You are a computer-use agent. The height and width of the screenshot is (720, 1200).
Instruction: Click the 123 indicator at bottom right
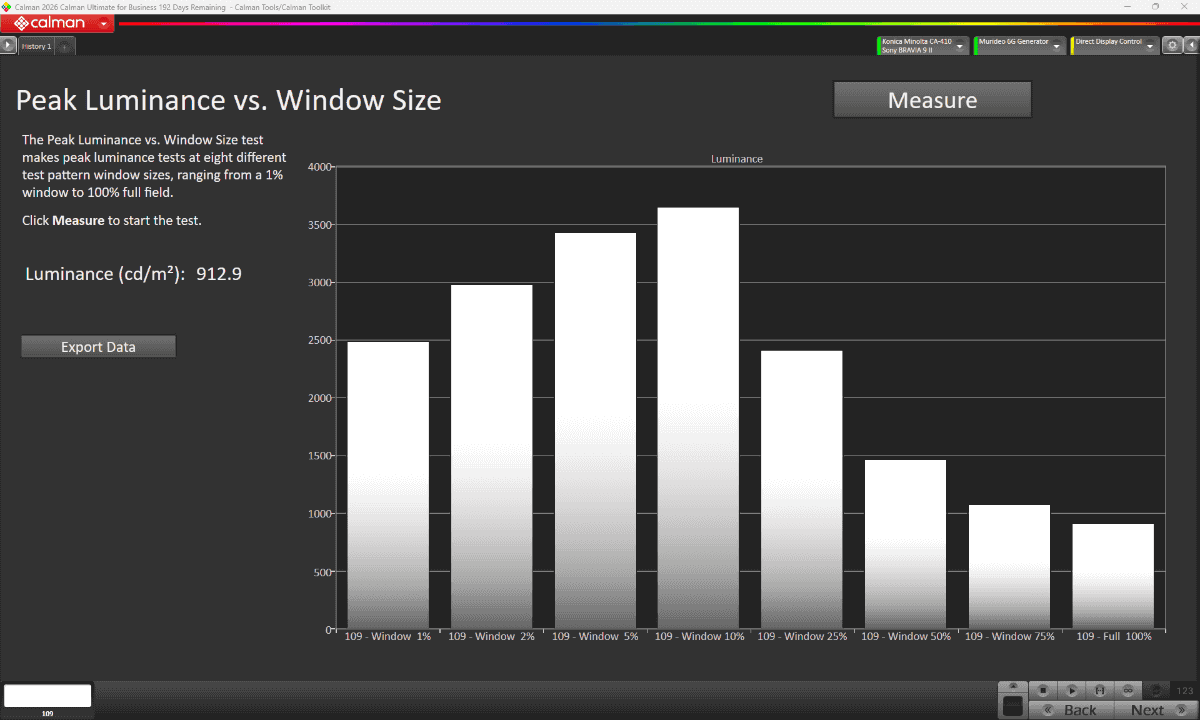pos(1185,690)
